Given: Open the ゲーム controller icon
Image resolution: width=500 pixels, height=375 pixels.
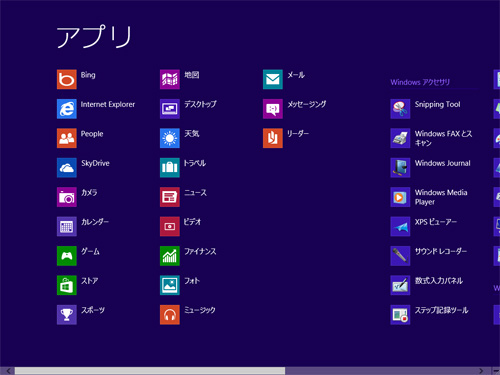Looking at the screenshot, I should click(67, 256).
